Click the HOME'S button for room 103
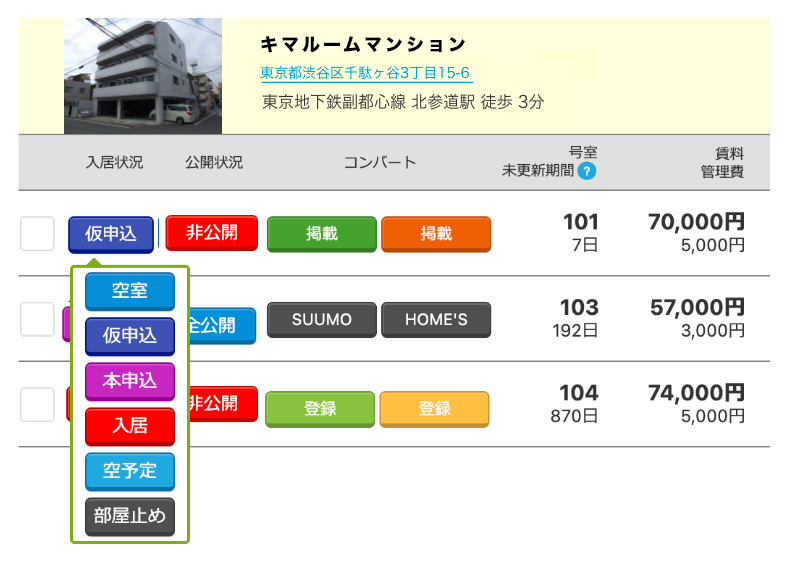The image size is (798, 564). pyautogui.click(x=437, y=320)
